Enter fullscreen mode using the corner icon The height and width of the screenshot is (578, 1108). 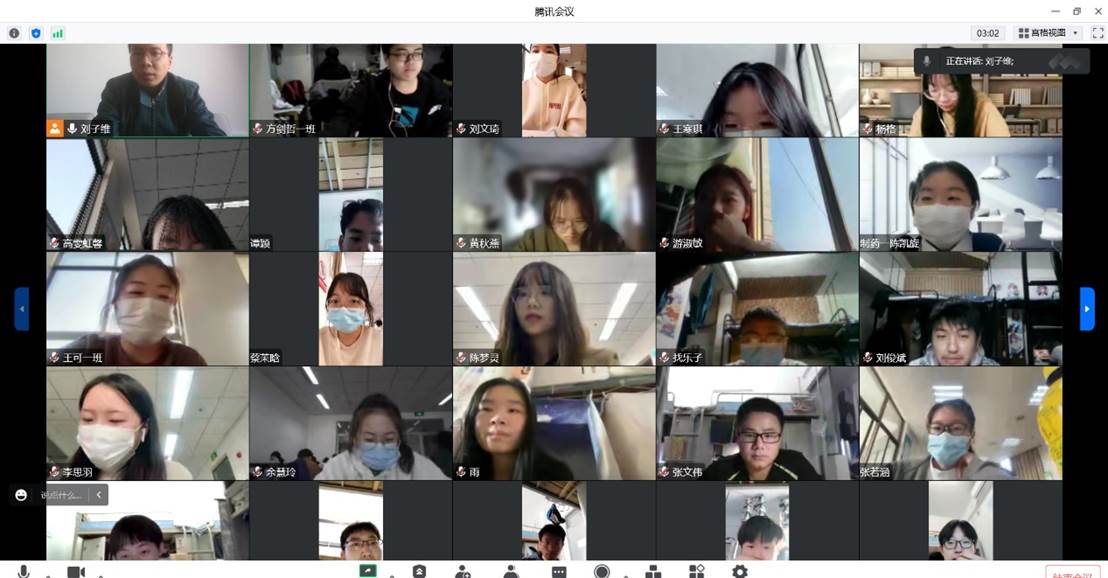point(1097,33)
